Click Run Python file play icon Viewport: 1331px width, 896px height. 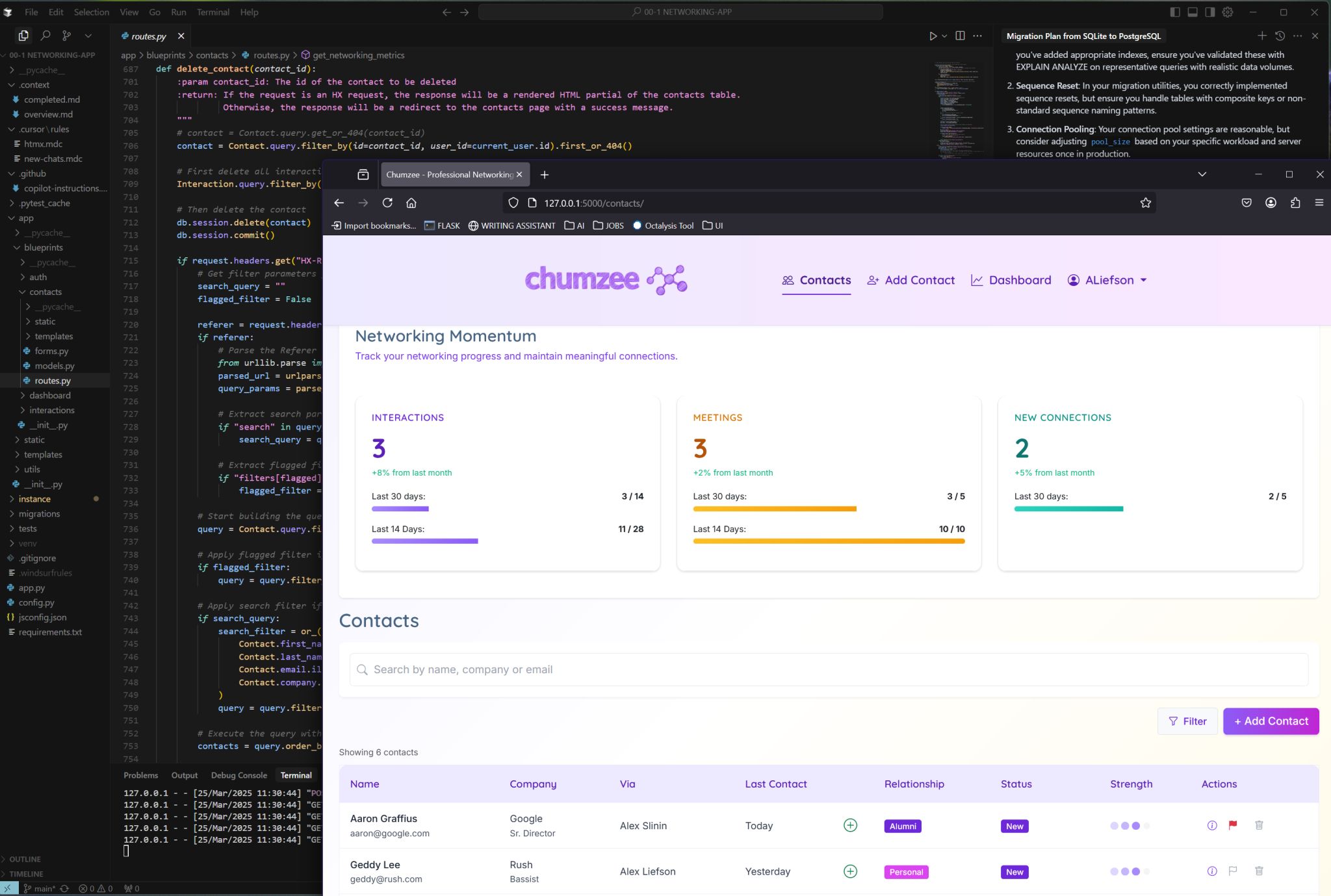pos(933,36)
